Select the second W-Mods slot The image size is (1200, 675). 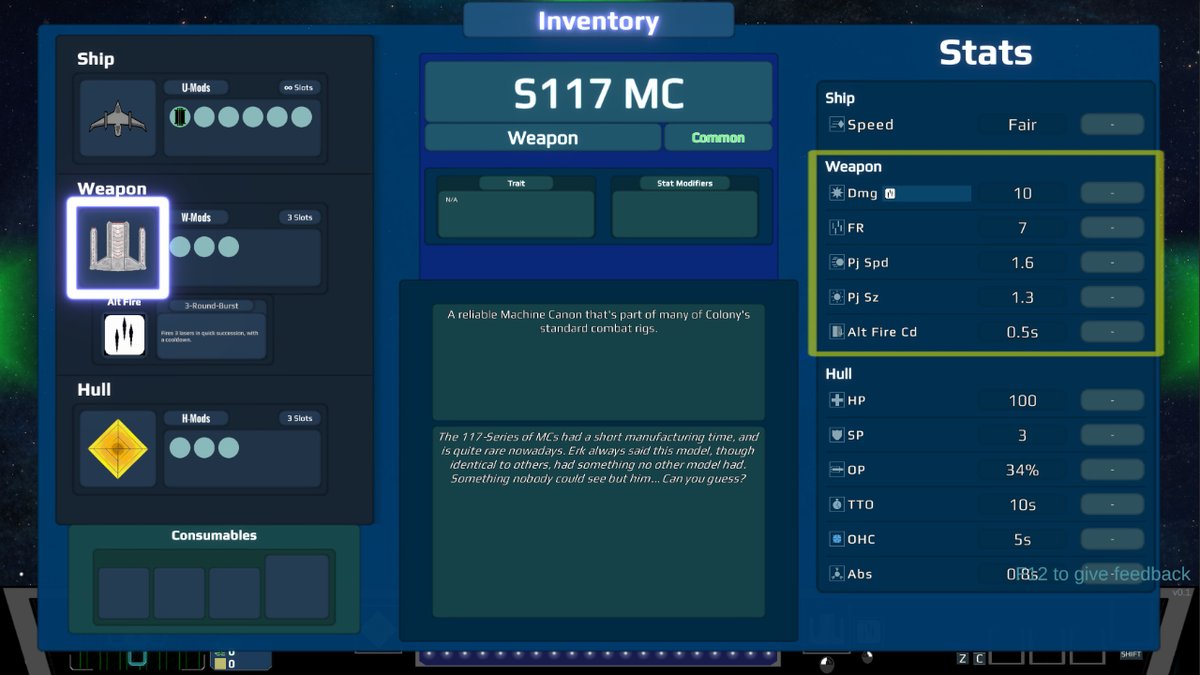pos(204,247)
